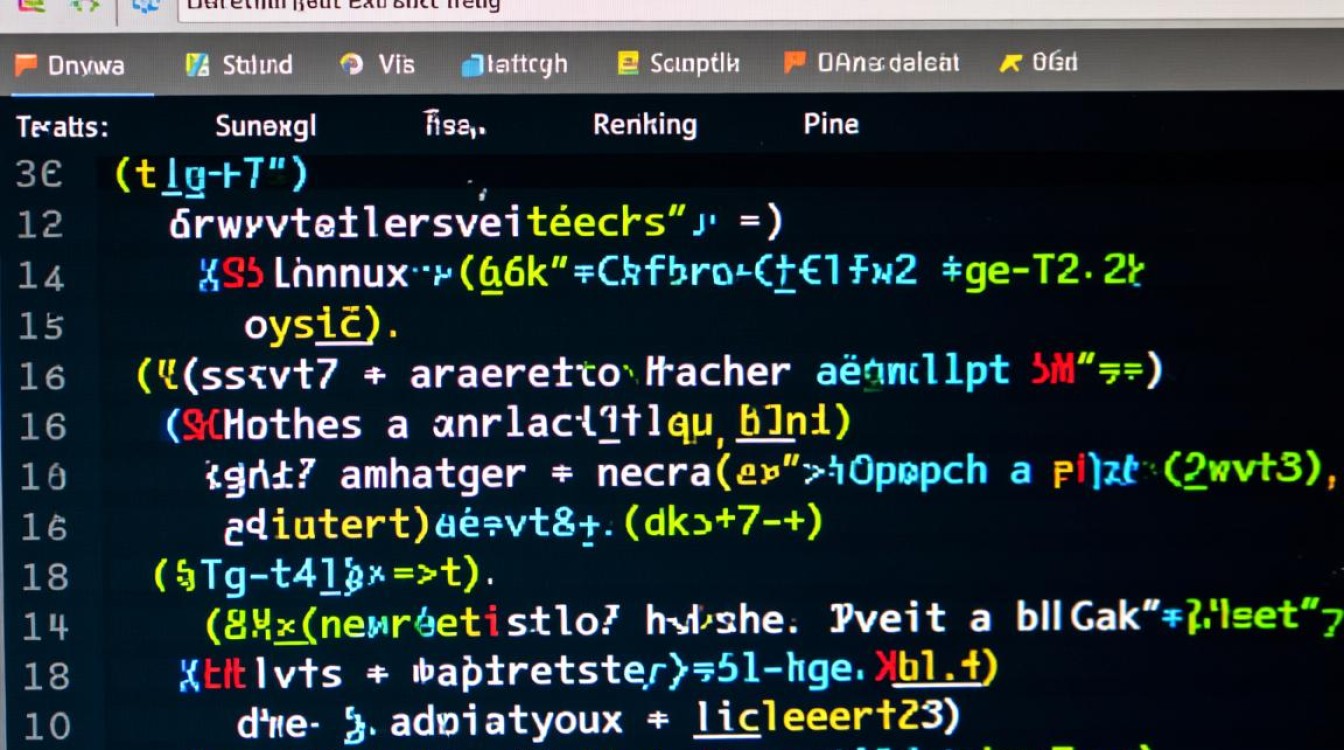Open the Renking header item
Image resolution: width=1344 pixels, height=750 pixels.
click(644, 125)
